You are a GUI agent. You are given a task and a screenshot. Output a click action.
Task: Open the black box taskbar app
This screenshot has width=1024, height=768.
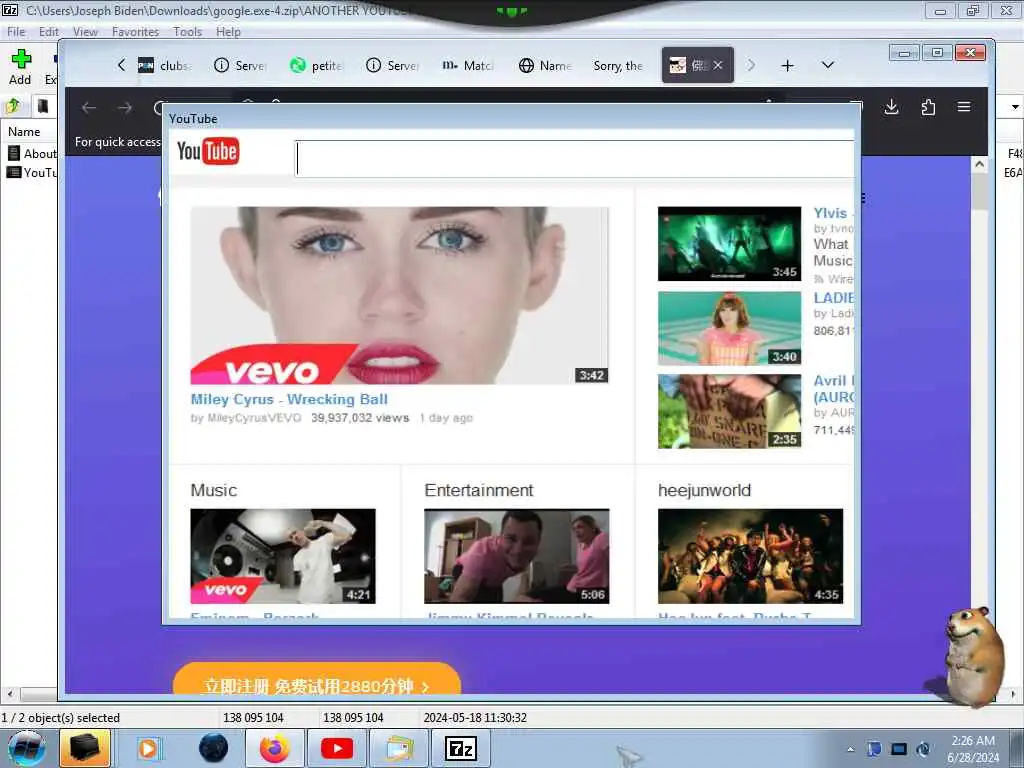coord(85,748)
